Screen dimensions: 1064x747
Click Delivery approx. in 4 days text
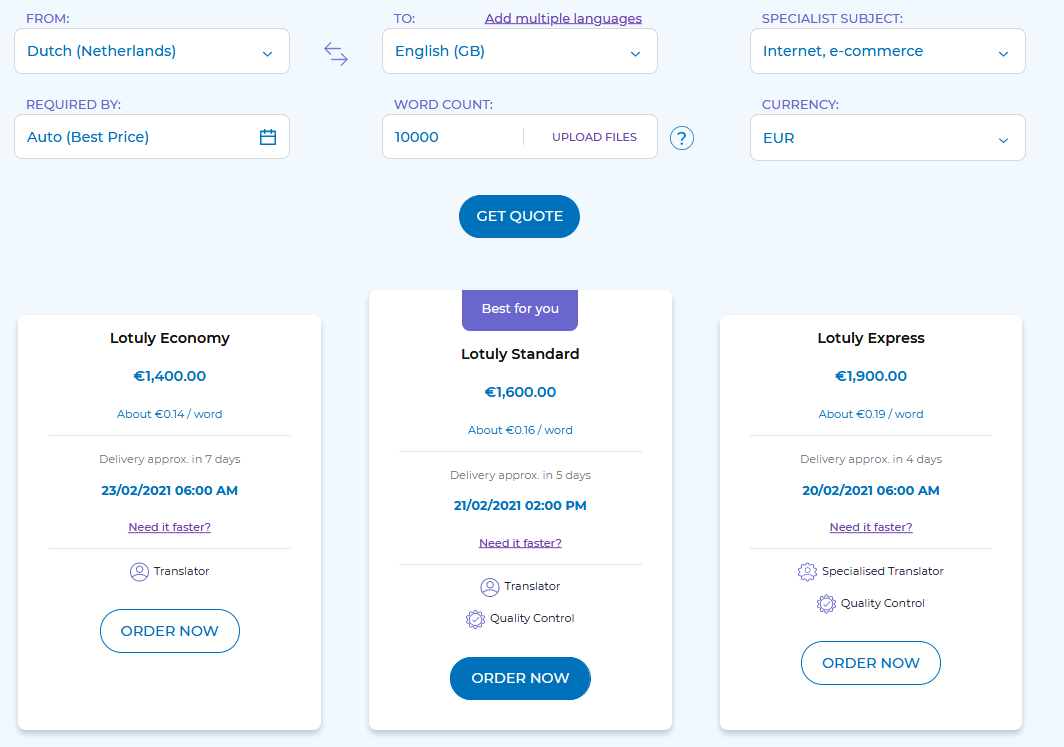(x=871, y=459)
